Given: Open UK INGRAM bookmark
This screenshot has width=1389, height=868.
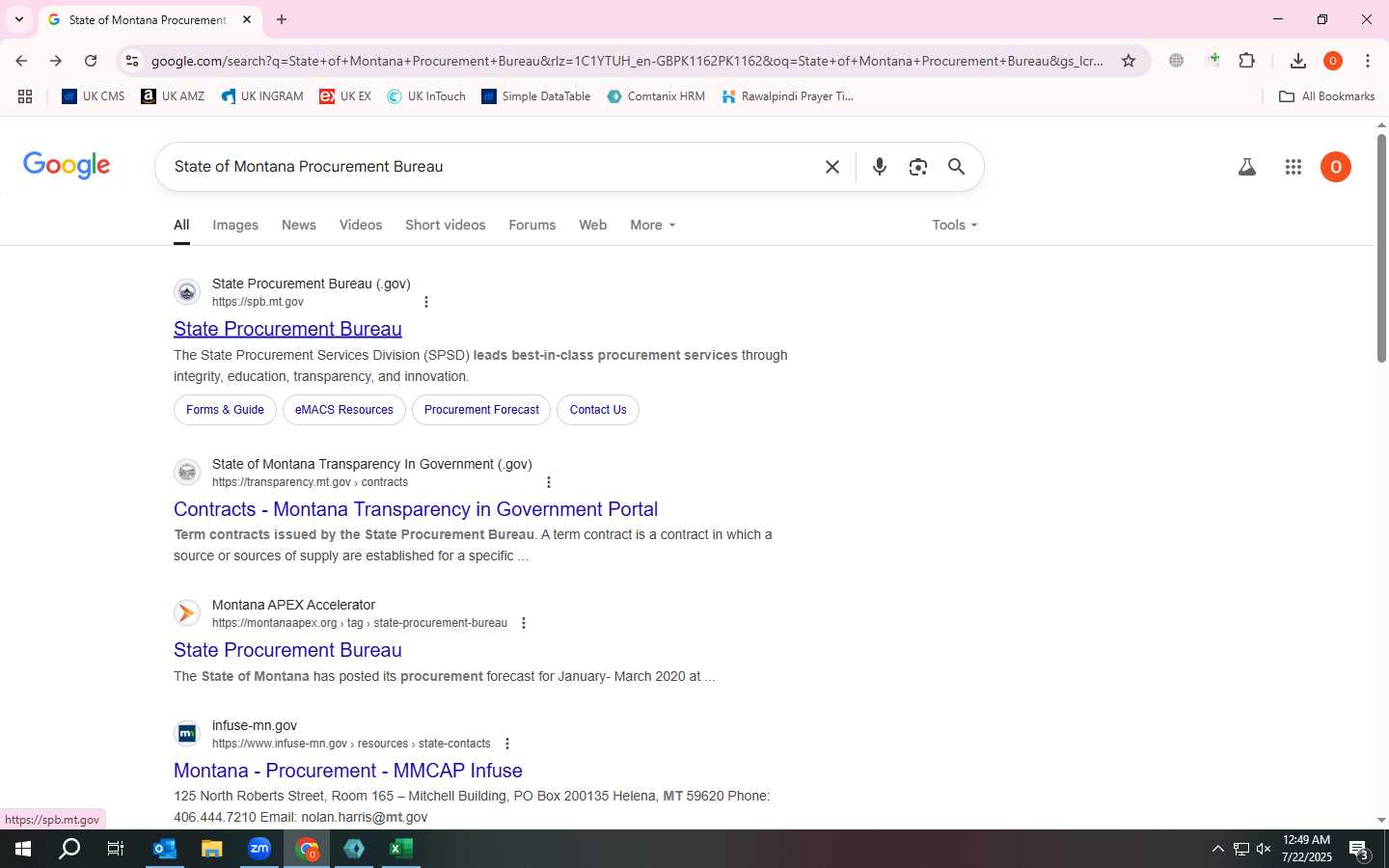Looking at the screenshot, I should point(262,96).
